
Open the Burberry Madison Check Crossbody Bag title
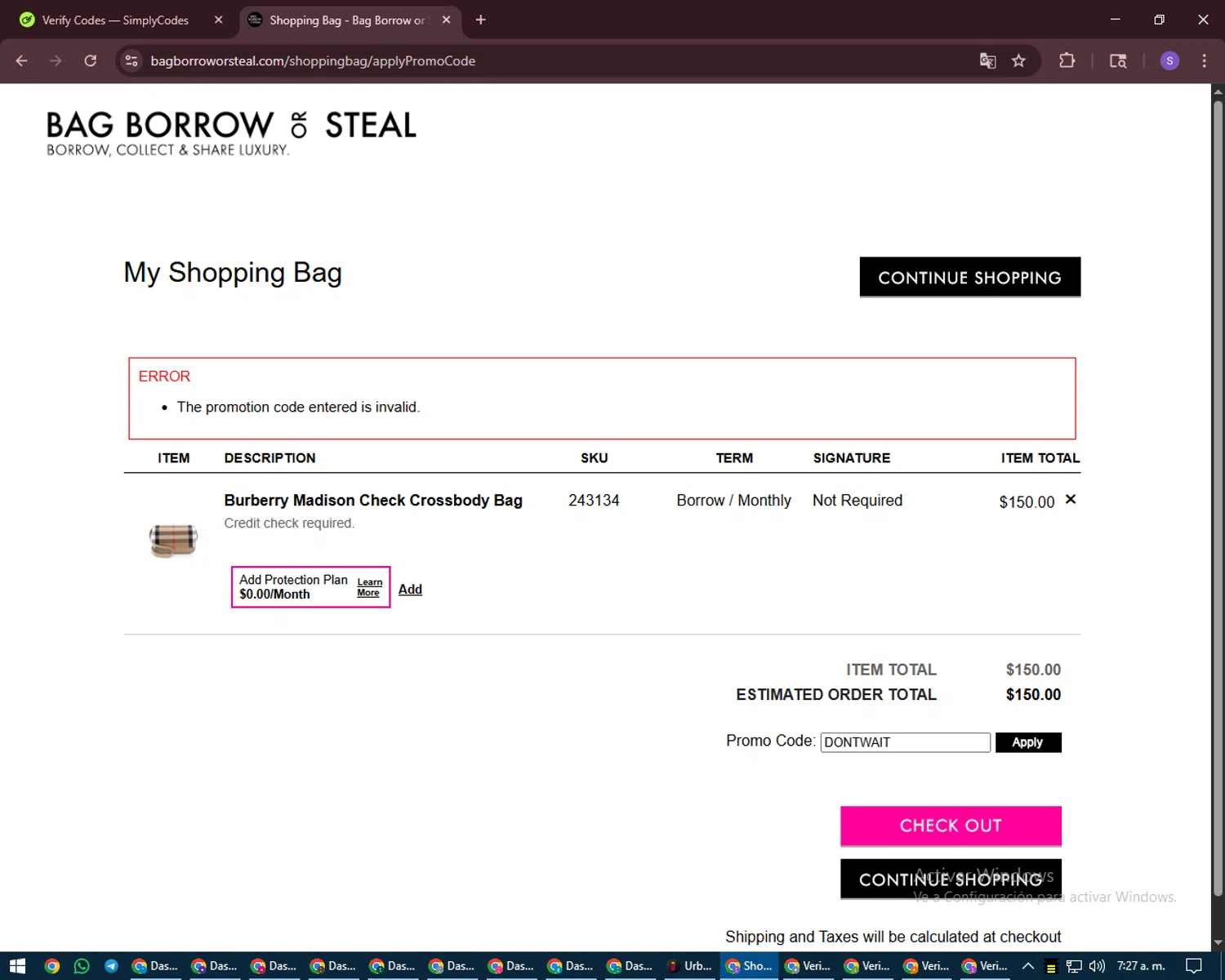[x=373, y=500]
